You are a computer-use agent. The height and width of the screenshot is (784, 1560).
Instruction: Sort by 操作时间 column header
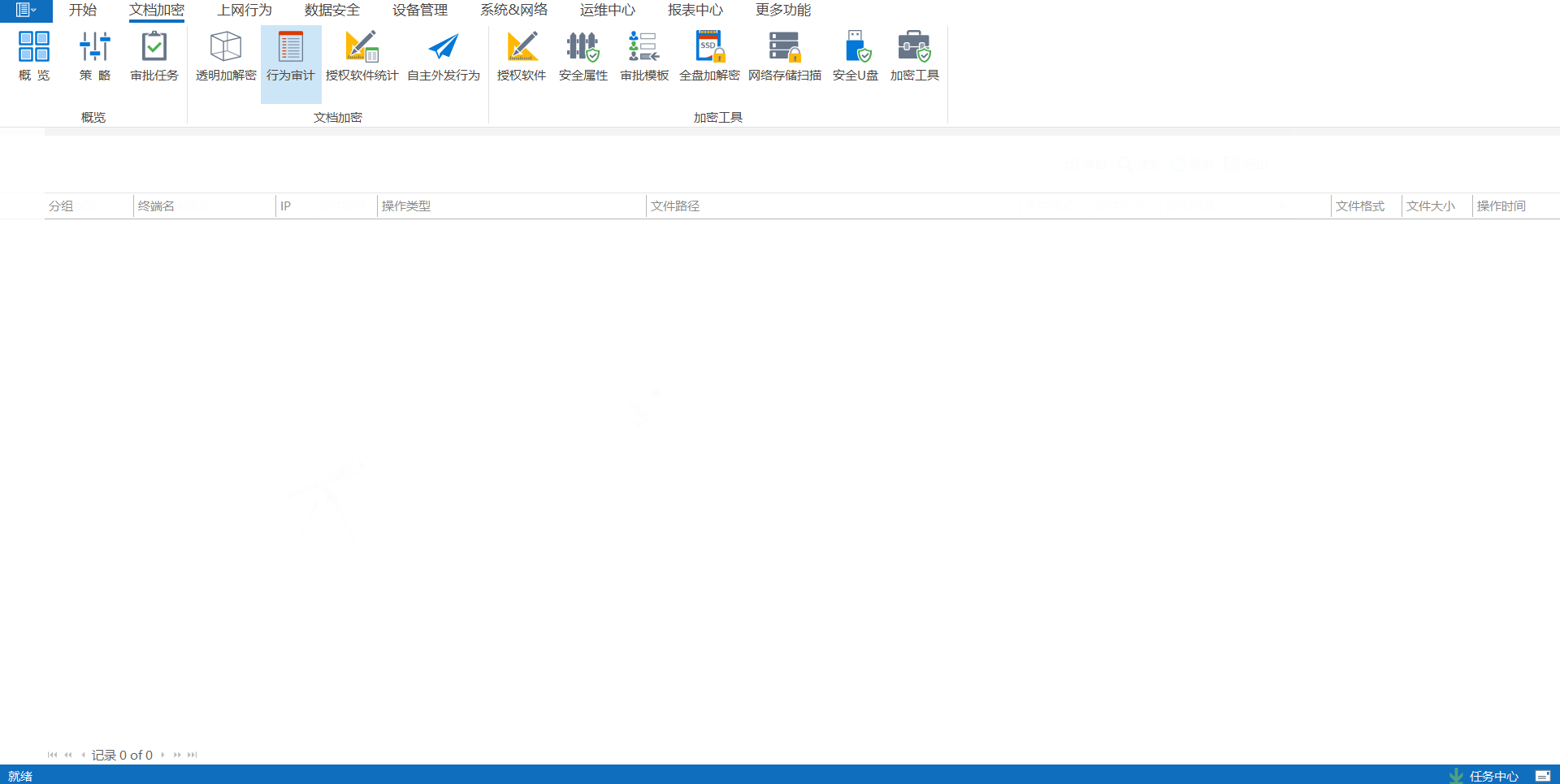click(1501, 206)
